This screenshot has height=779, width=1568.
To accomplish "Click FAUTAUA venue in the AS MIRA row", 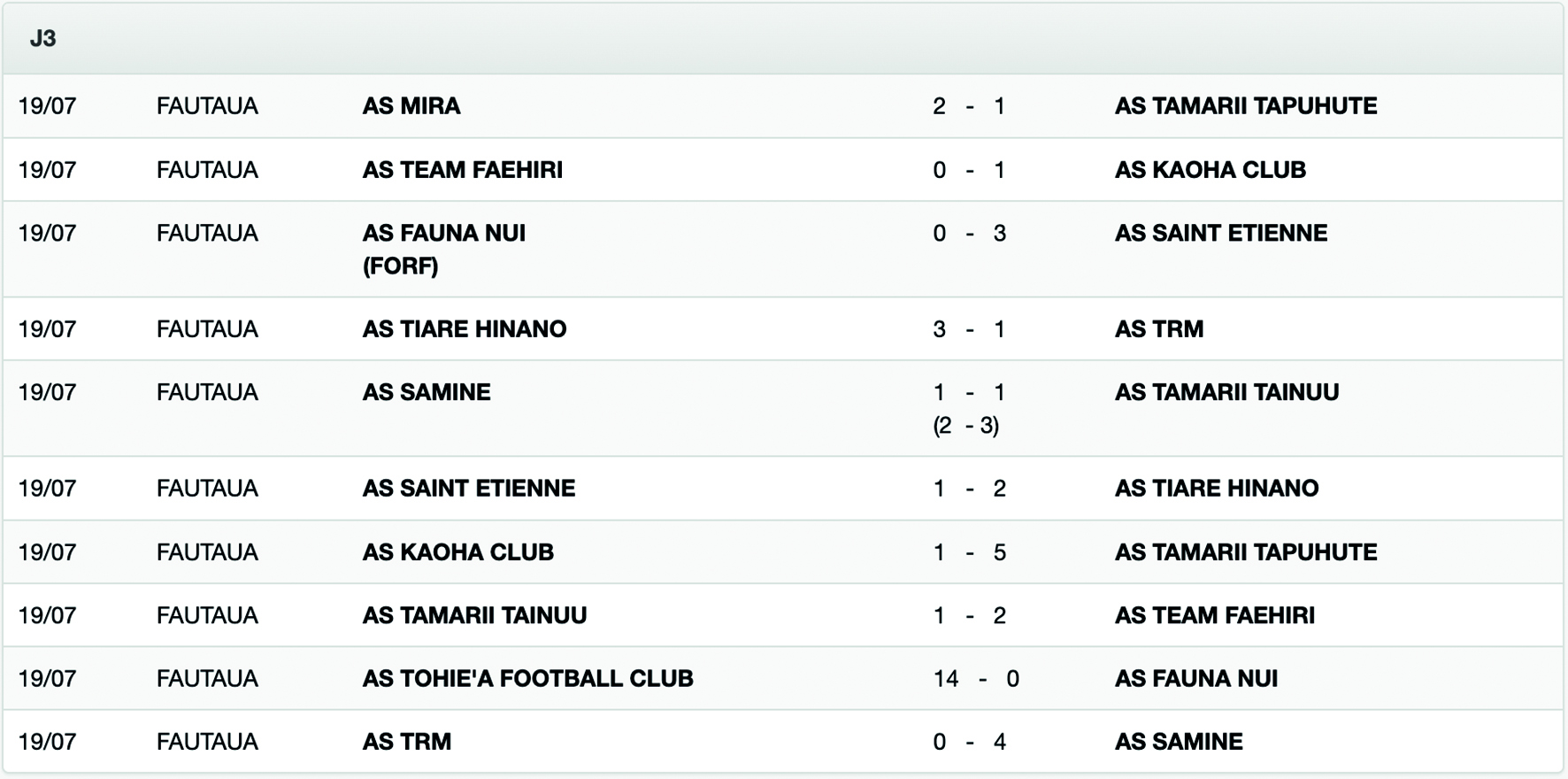I will click(207, 106).
